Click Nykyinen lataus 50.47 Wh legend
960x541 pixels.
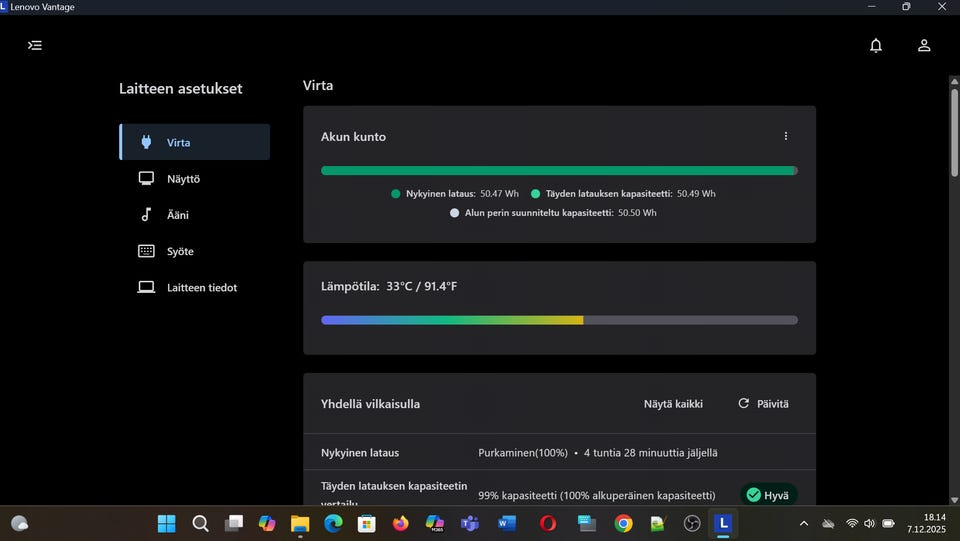(455, 193)
